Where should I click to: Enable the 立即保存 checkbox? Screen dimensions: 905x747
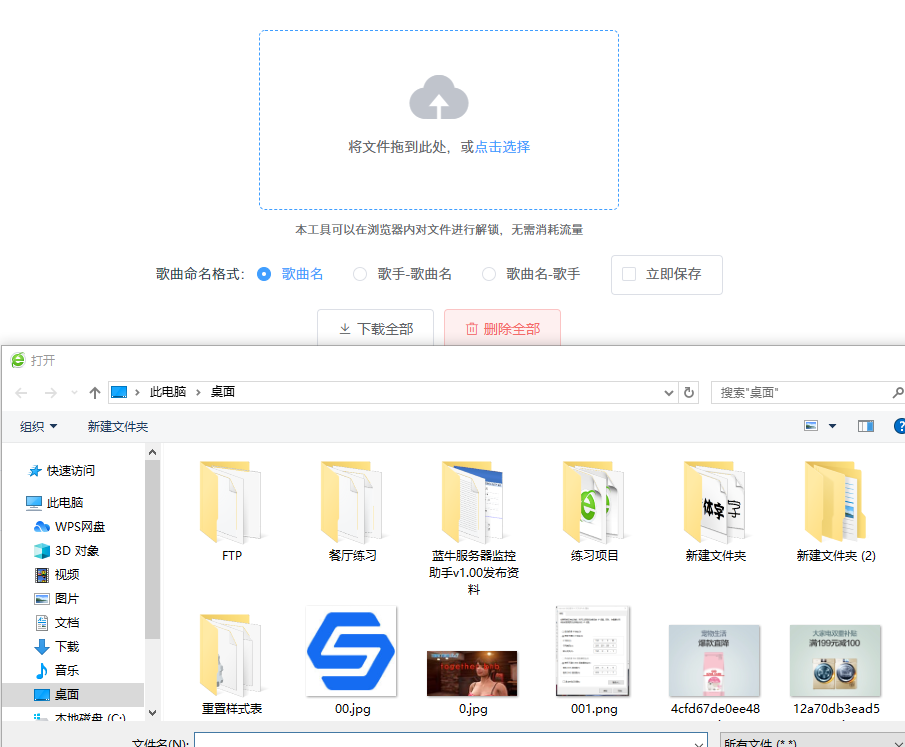[x=629, y=274]
